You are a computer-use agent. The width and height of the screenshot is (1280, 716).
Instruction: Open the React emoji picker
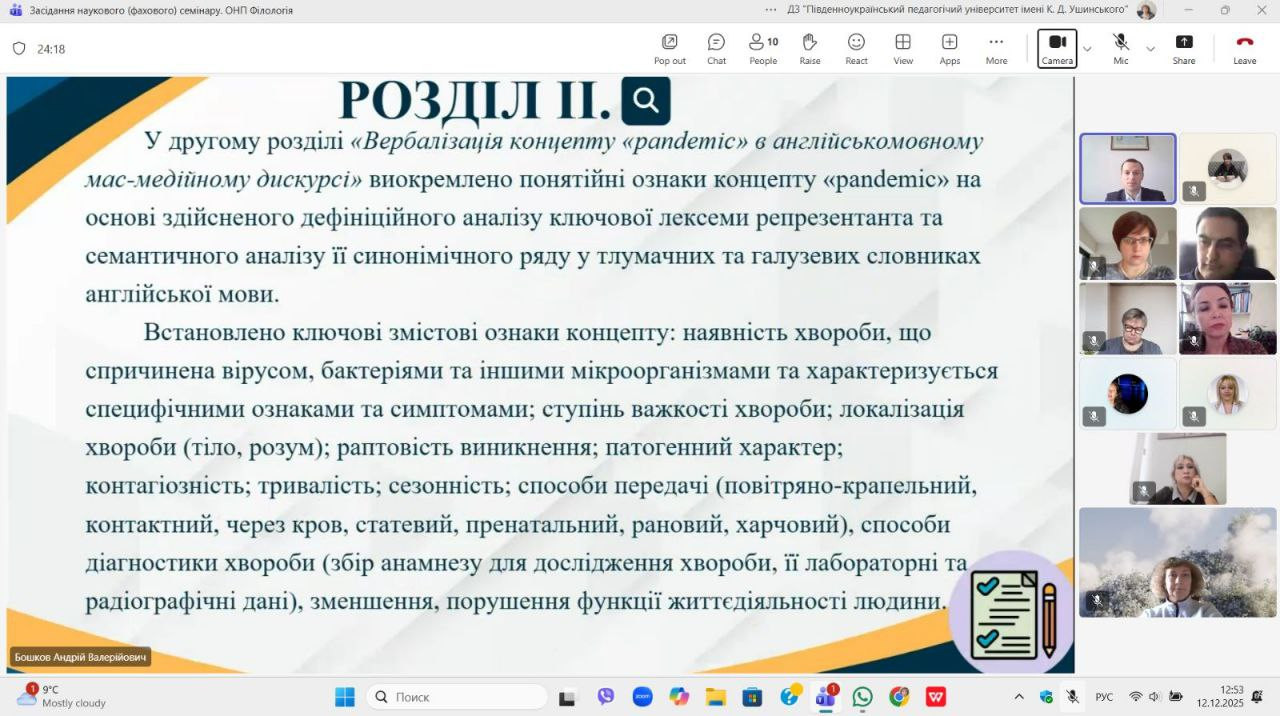[x=856, y=48]
